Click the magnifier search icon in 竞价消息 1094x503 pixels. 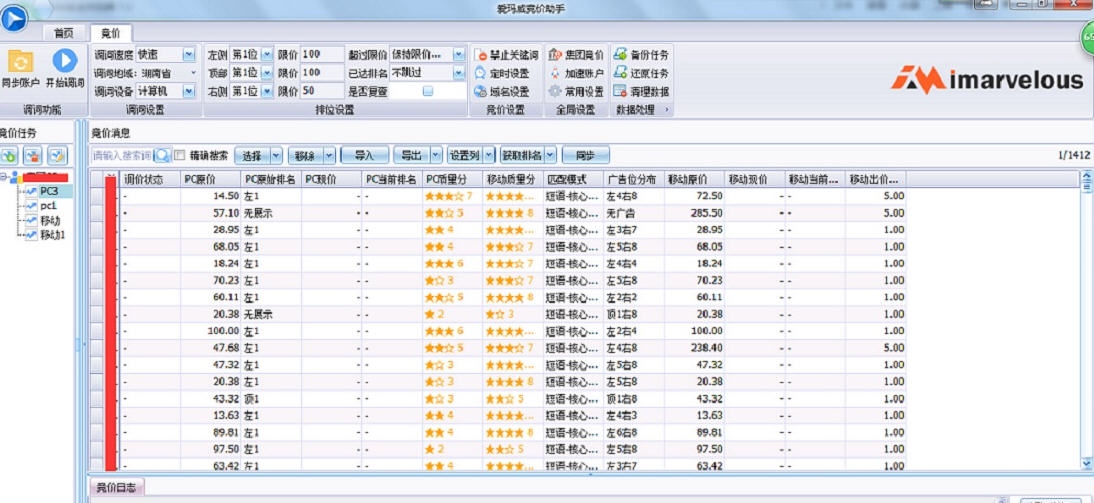pyautogui.click(x=163, y=155)
